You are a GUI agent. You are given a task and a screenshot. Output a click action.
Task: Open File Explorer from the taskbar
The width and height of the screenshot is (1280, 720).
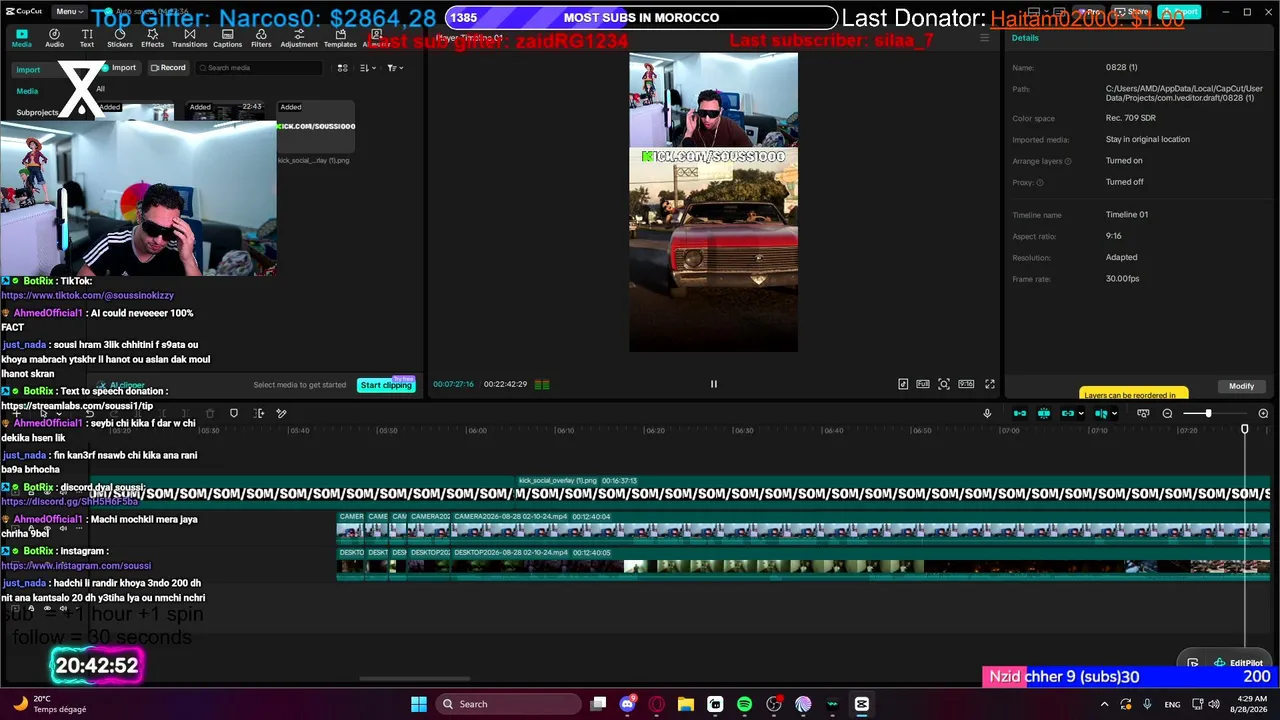pyautogui.click(x=686, y=704)
